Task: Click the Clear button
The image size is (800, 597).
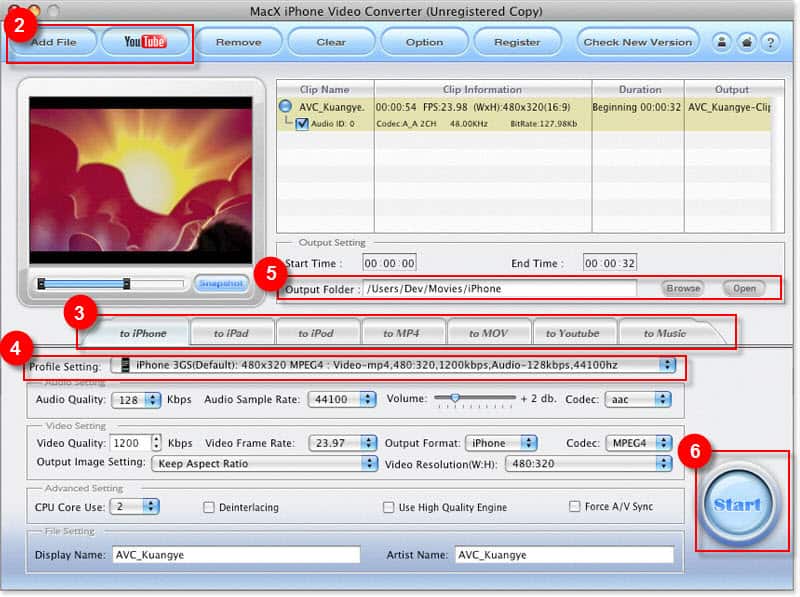Action: tap(331, 42)
